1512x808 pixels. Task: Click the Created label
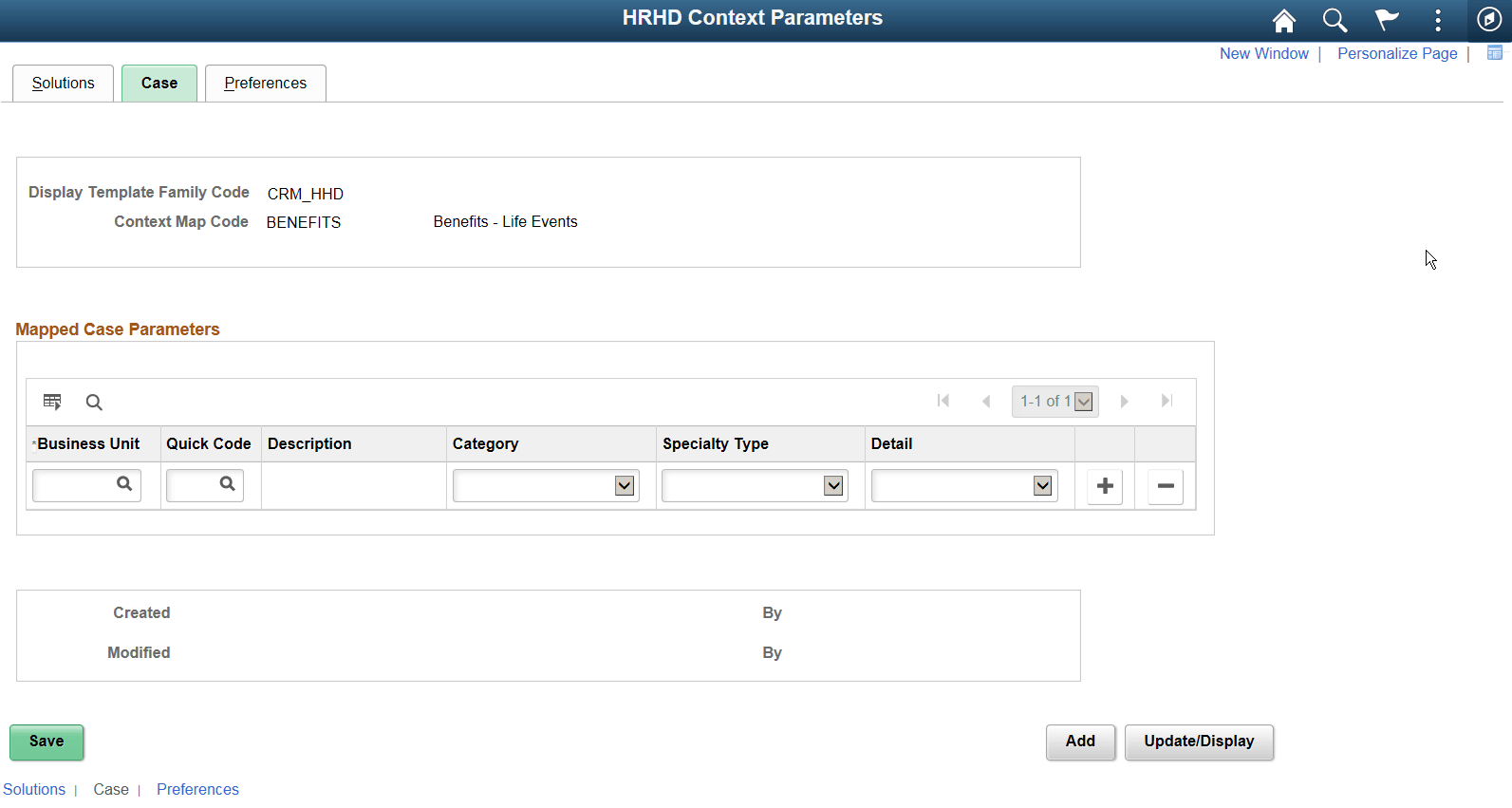[x=141, y=613]
